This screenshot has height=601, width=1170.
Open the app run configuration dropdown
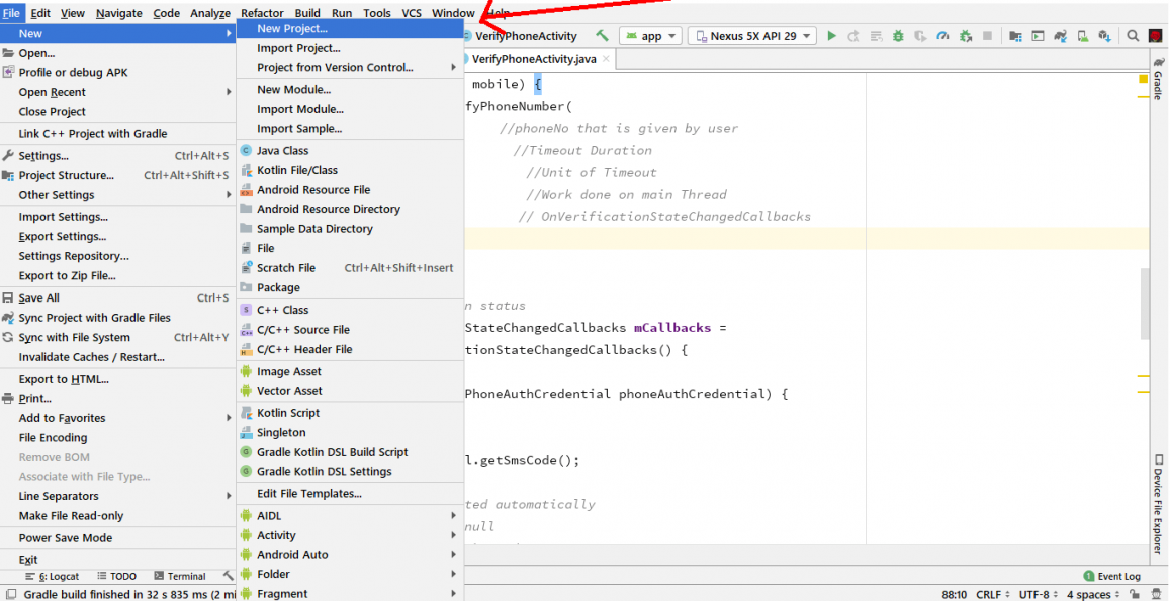click(650, 35)
